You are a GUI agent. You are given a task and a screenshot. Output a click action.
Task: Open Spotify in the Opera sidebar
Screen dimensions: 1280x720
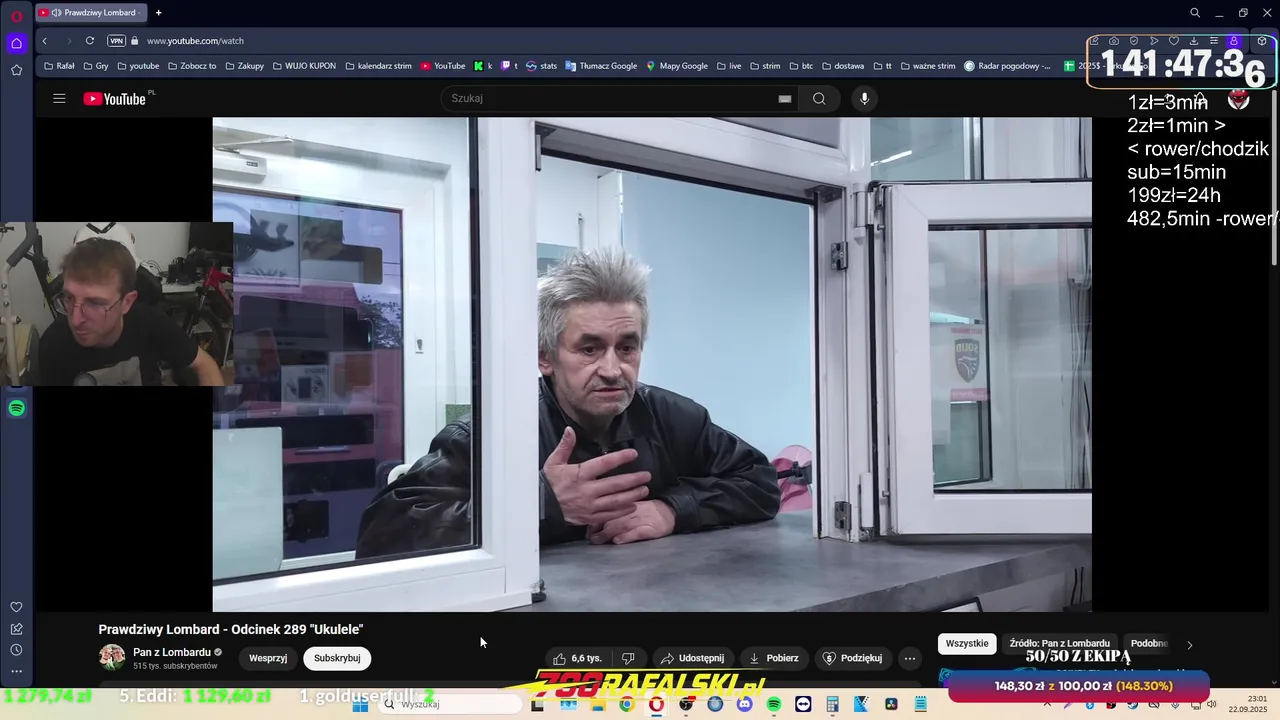(x=16, y=408)
